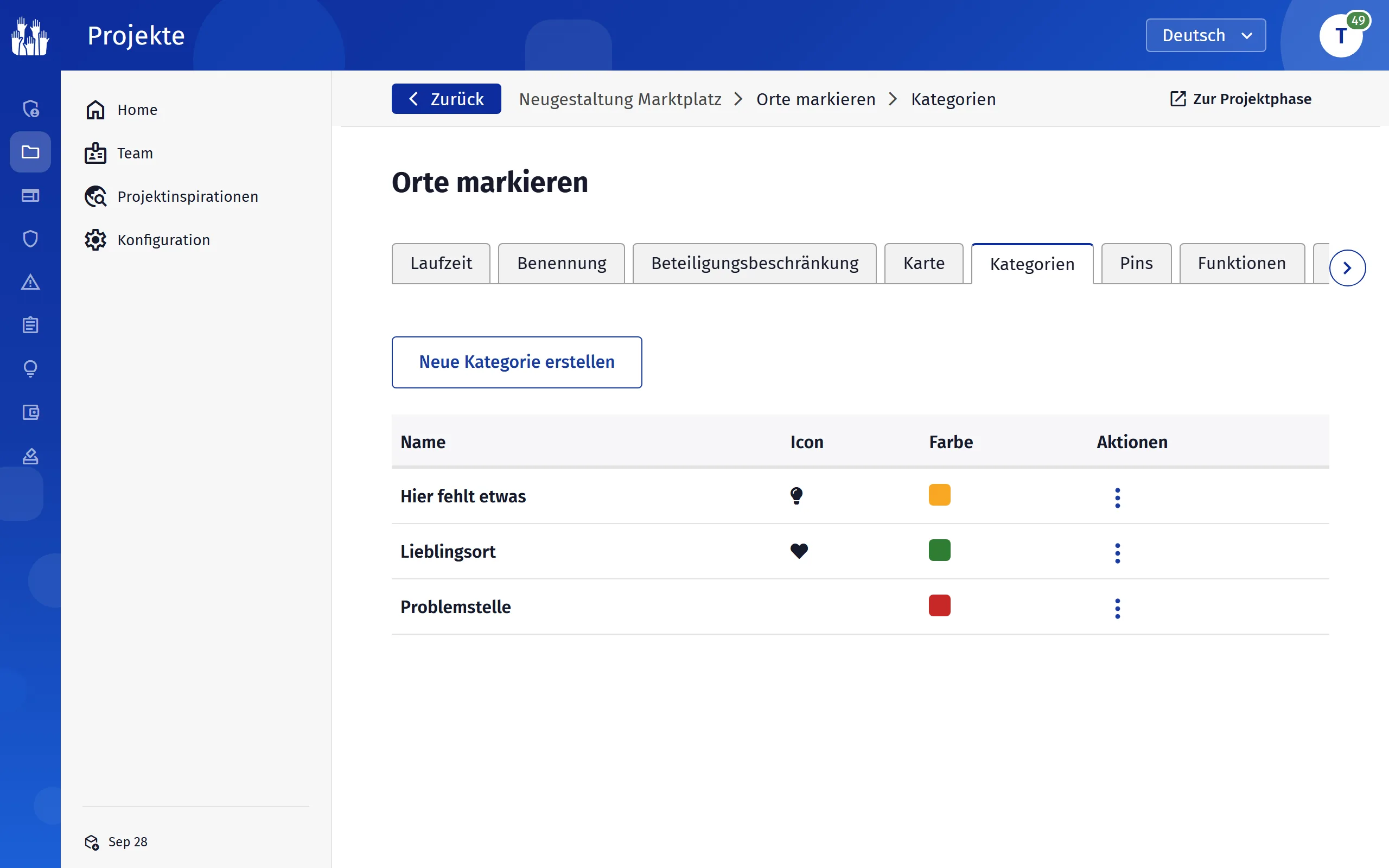Switch to the Beteiligungsbeschränkung tab
Screen dimensions: 1389x868
pos(754,264)
